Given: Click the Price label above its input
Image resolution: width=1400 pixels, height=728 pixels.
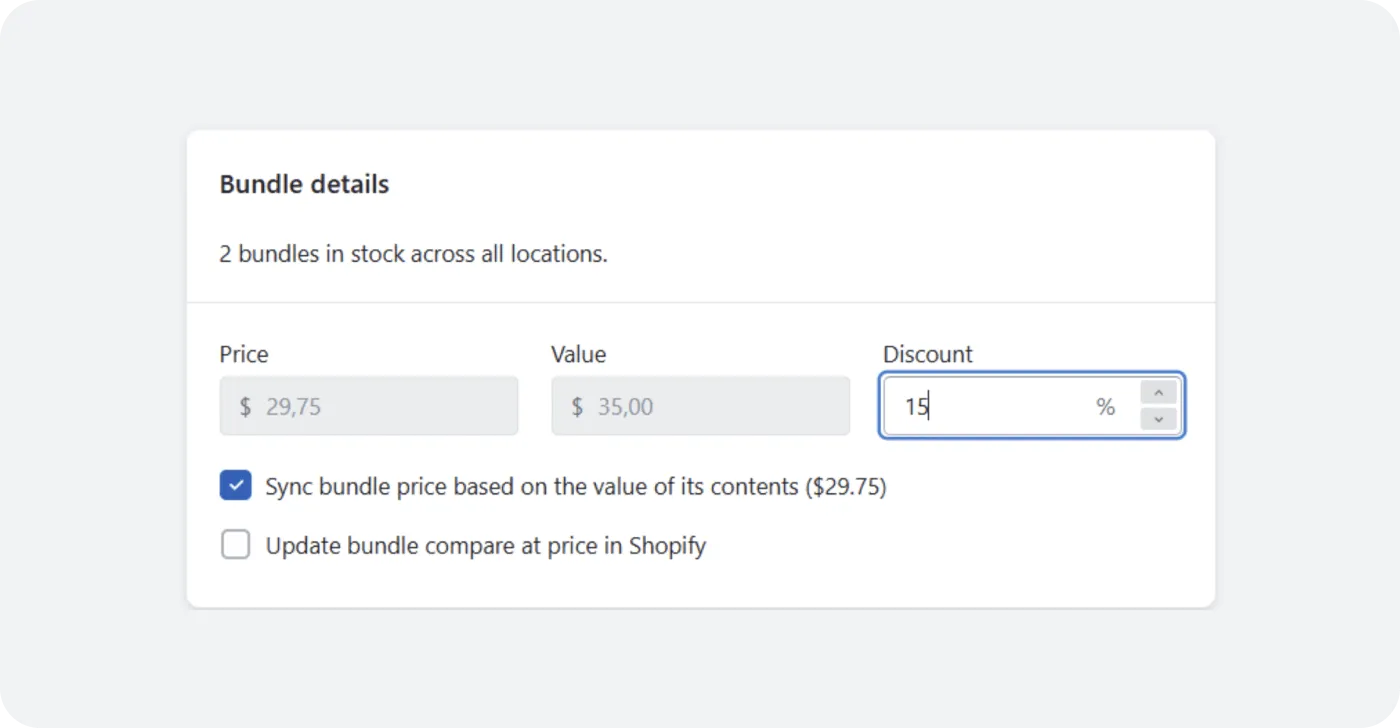Looking at the screenshot, I should 243,354.
